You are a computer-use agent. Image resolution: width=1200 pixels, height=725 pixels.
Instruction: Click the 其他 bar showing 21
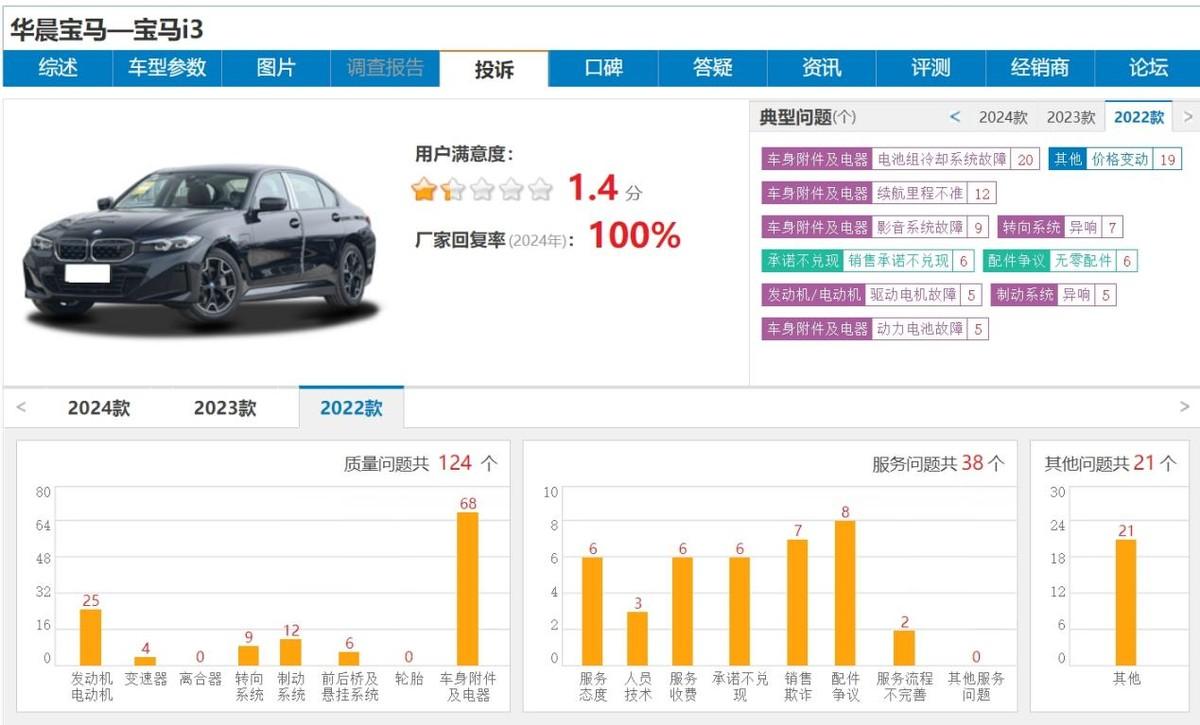[x=1126, y=602]
